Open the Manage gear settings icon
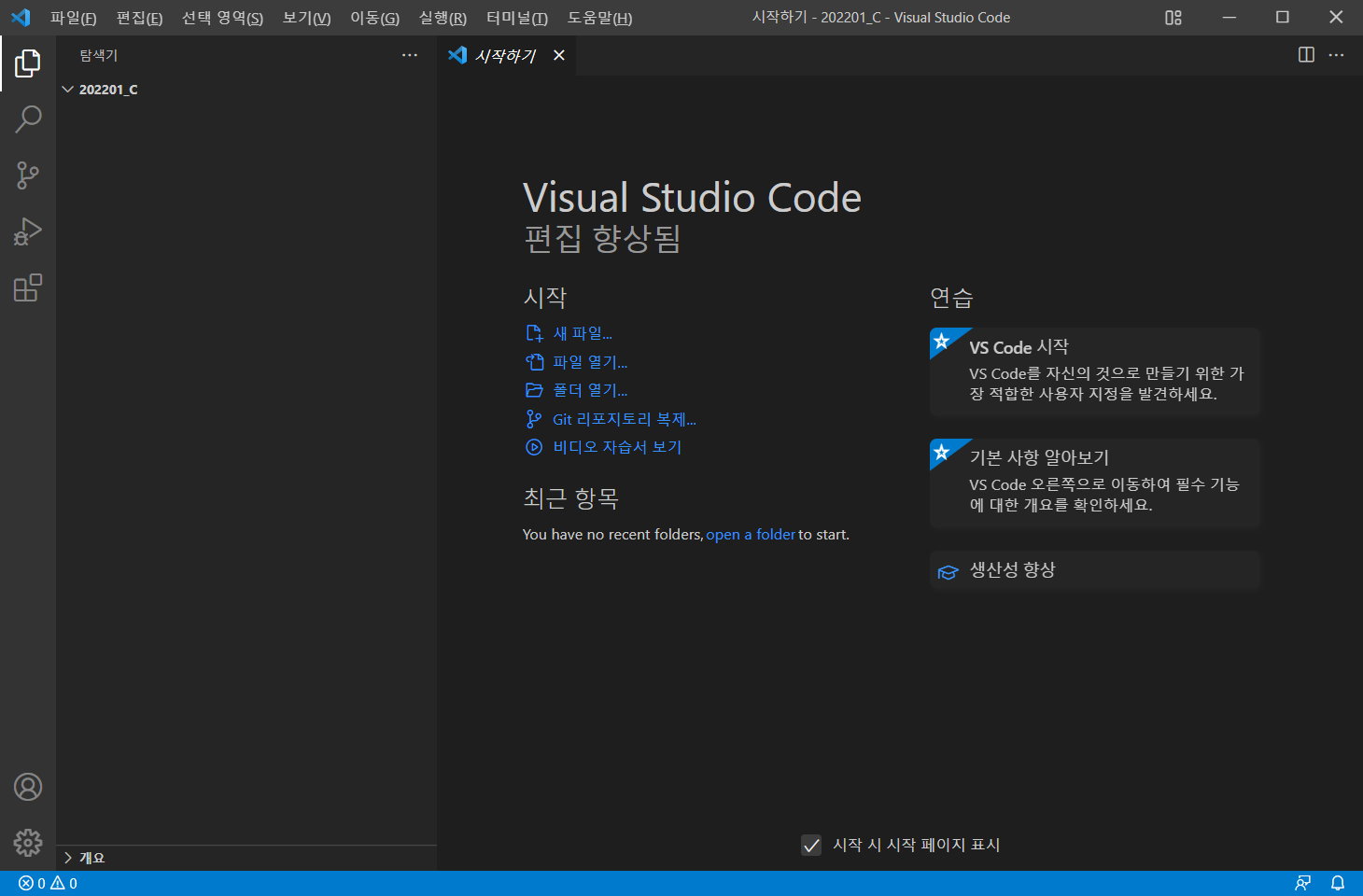The height and width of the screenshot is (896, 1363). (28, 843)
